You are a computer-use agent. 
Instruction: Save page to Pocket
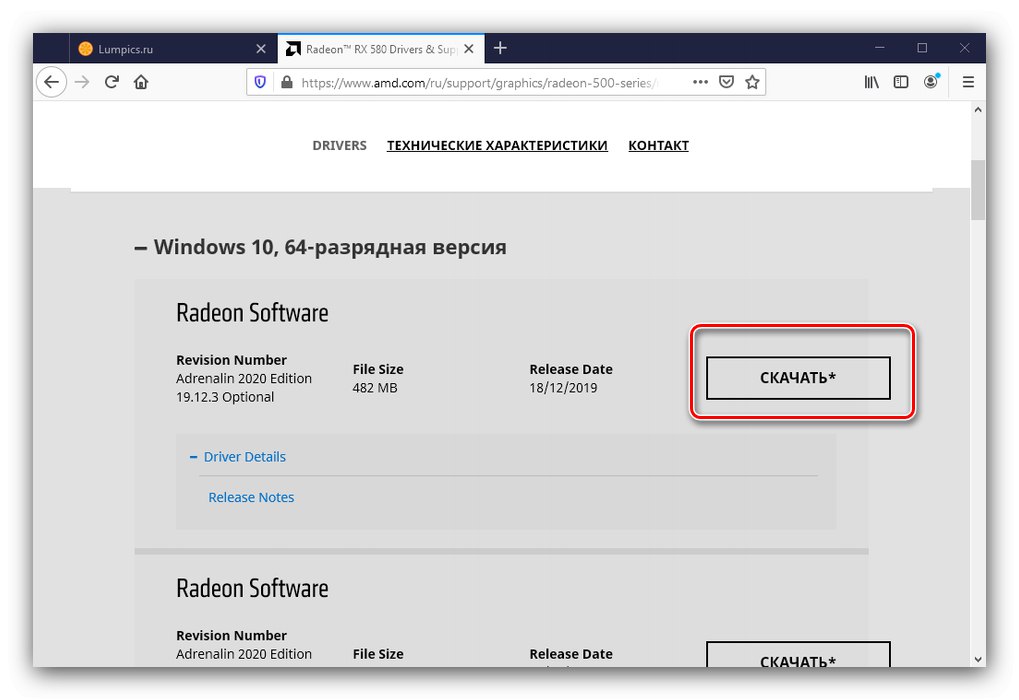click(727, 82)
